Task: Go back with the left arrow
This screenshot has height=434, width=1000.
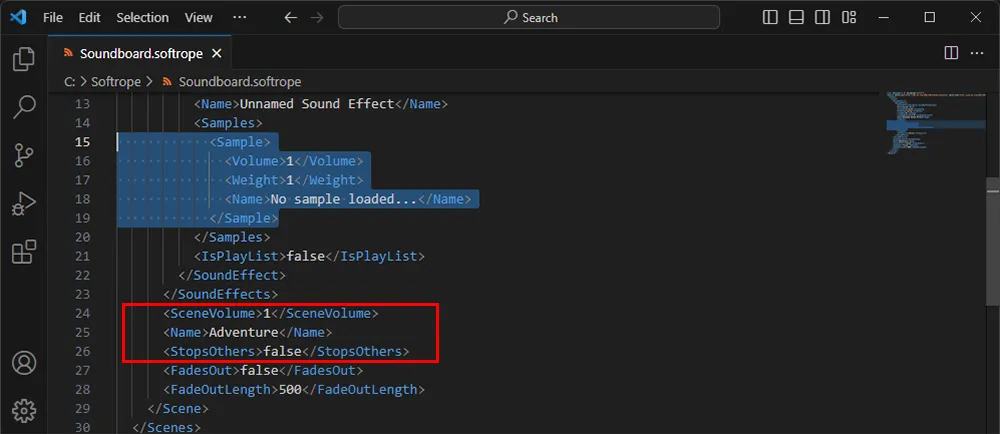Action: coord(291,18)
